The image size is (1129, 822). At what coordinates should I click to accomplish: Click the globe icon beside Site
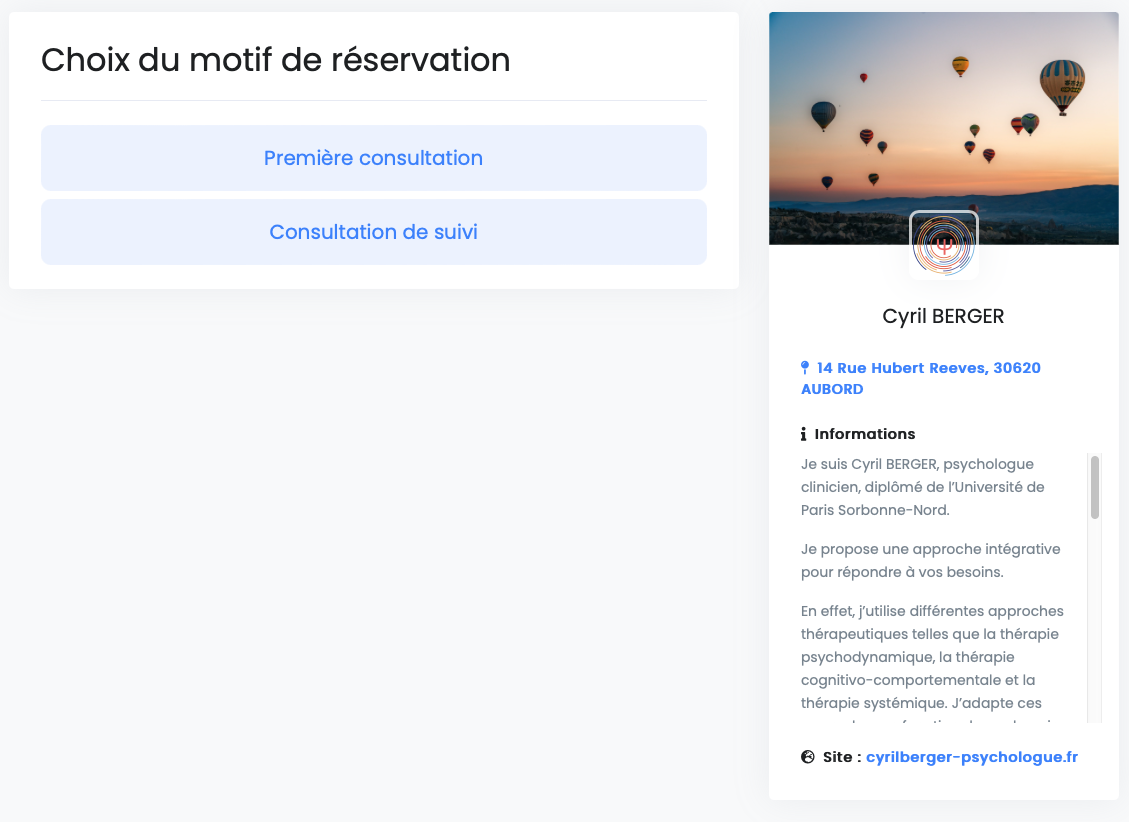click(808, 757)
